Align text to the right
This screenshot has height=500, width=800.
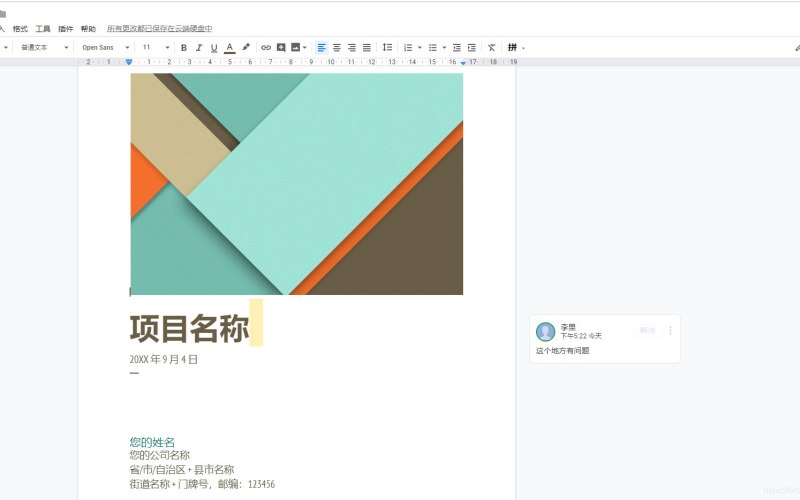pyautogui.click(x=352, y=47)
